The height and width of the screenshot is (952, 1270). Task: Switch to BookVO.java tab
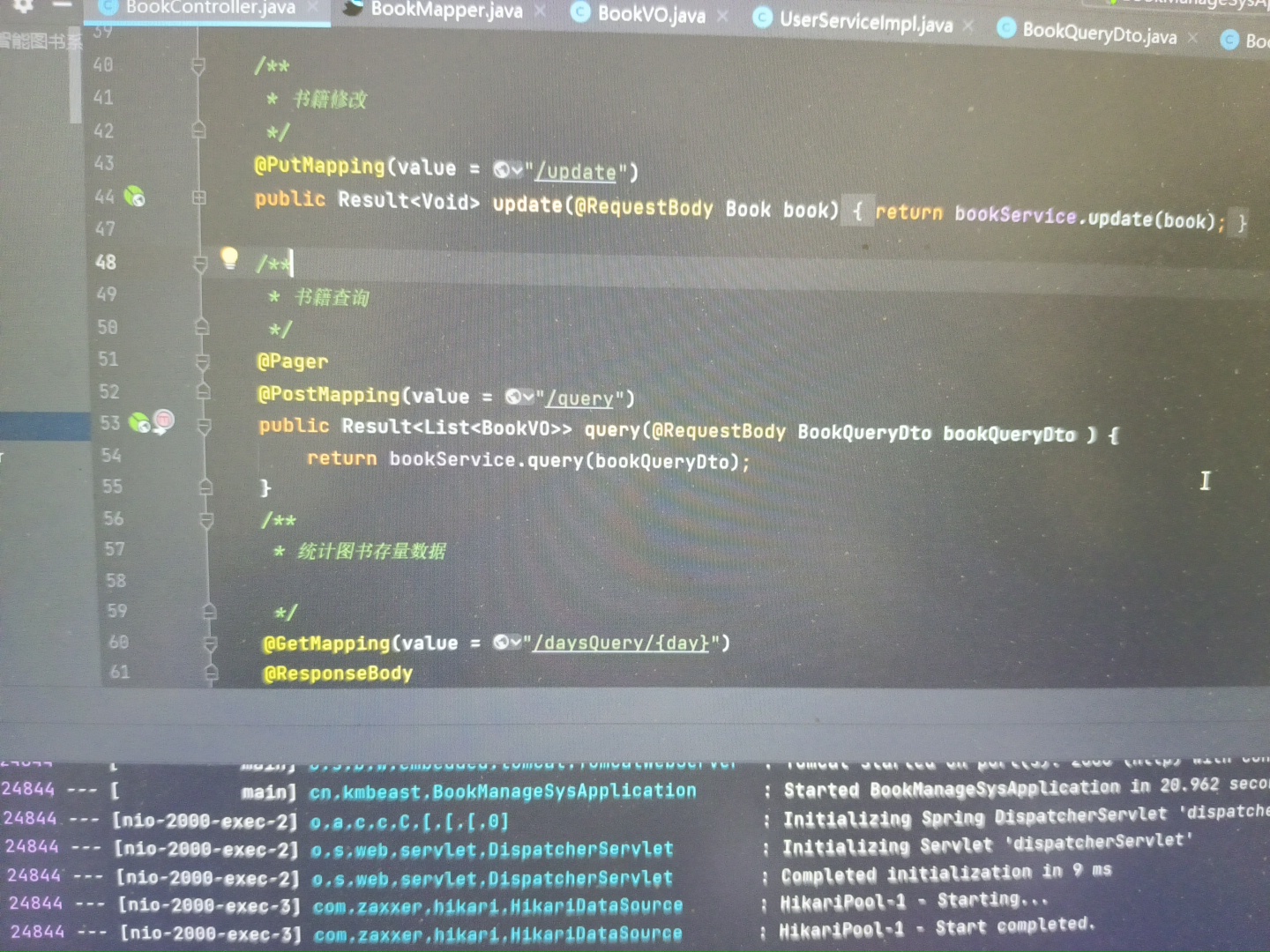coord(651,14)
